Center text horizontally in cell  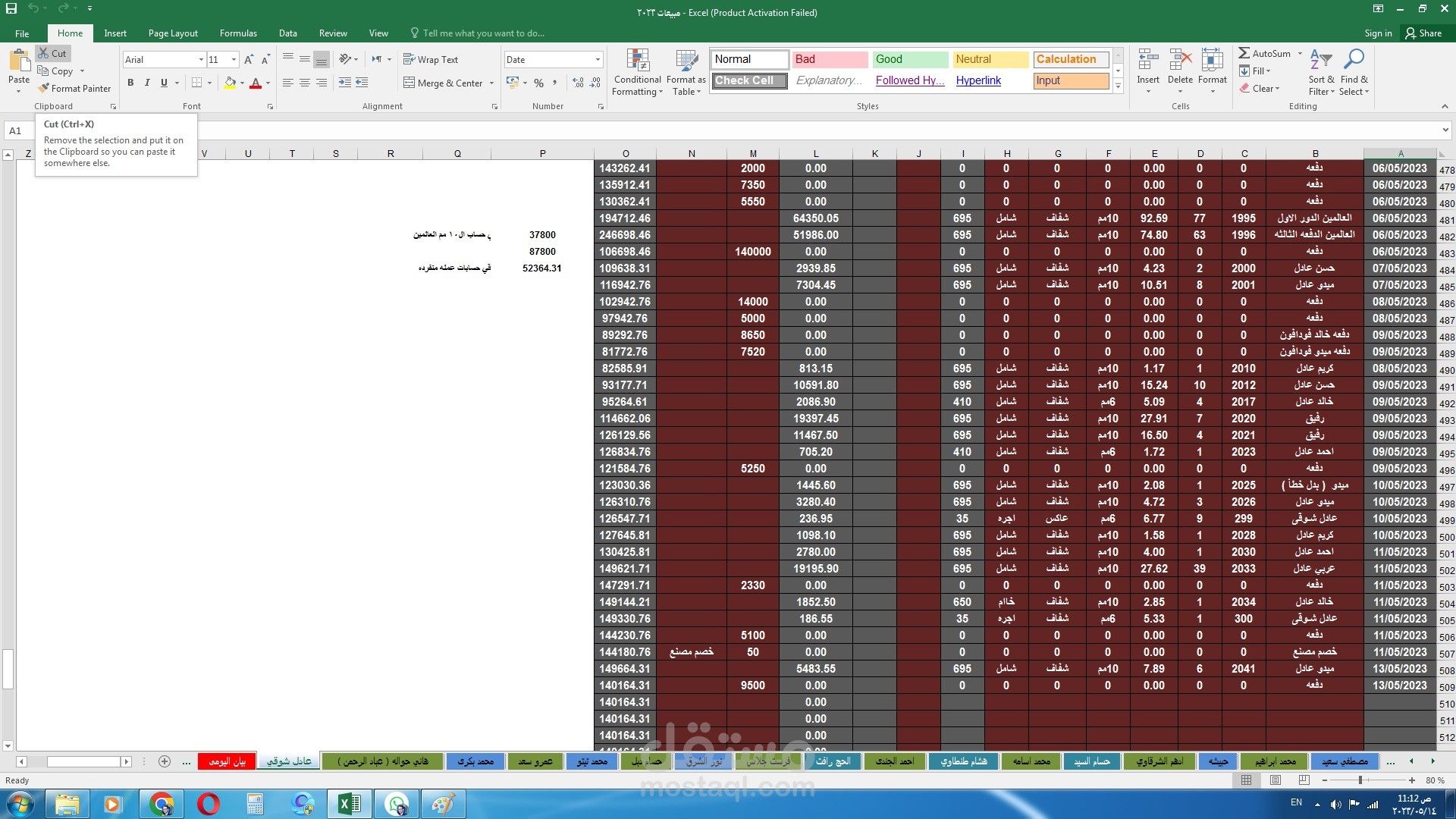coord(305,83)
